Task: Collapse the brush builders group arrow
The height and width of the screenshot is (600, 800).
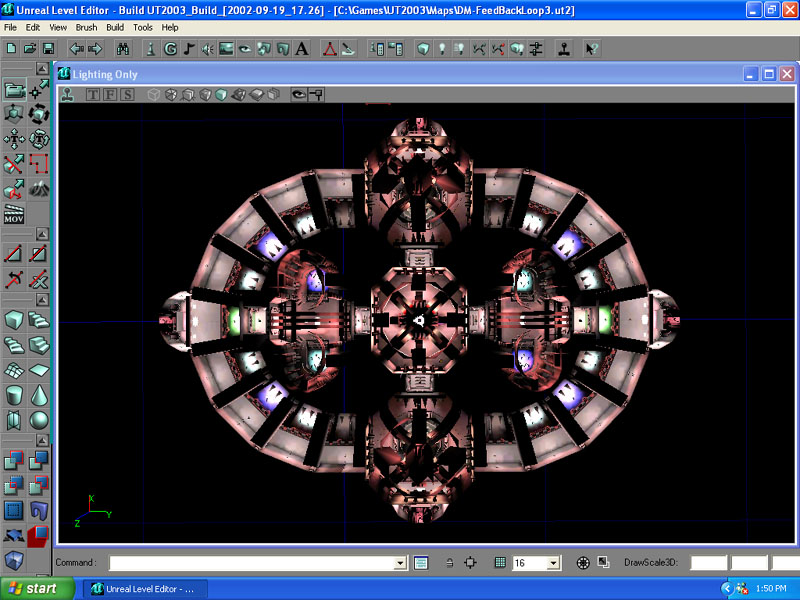Action: click(x=41, y=299)
